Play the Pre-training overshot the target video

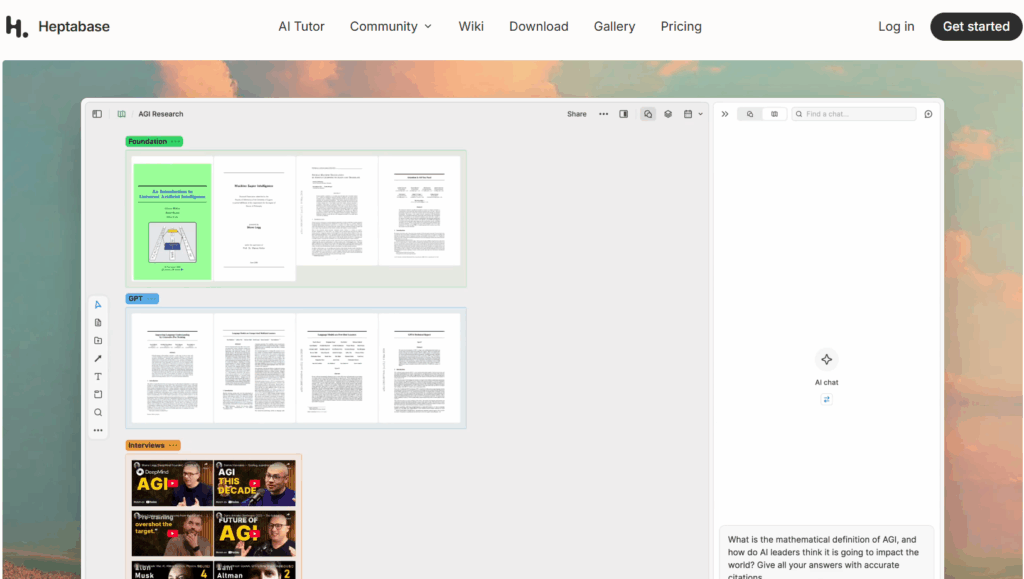point(172,533)
